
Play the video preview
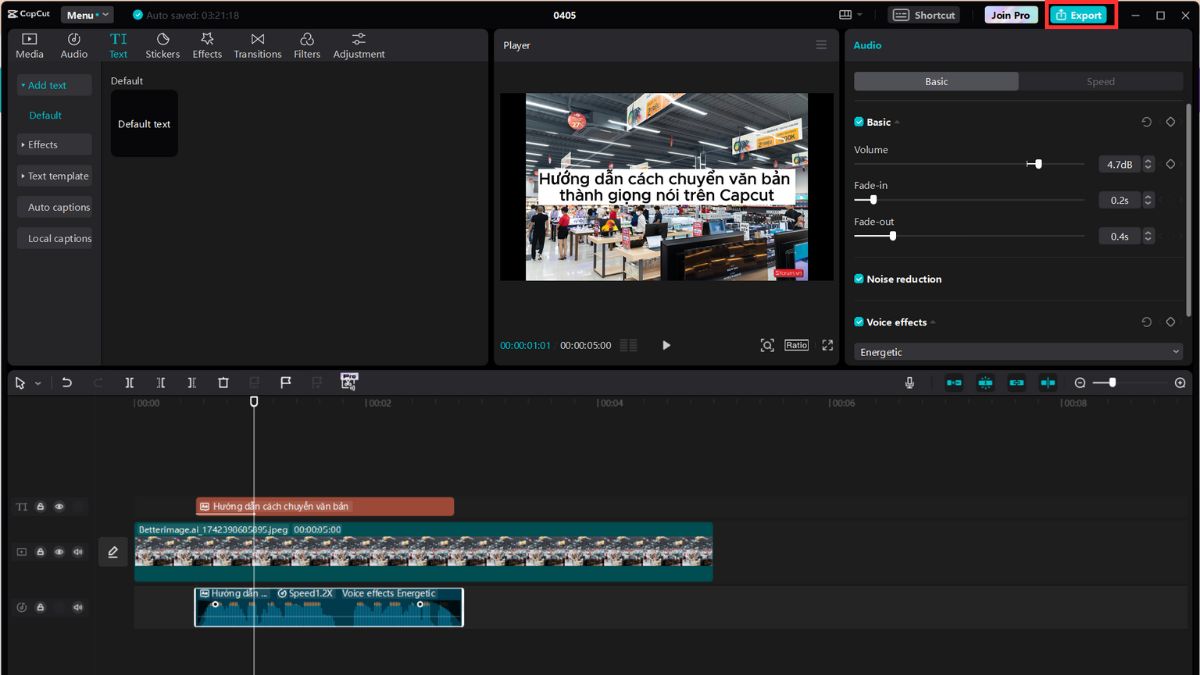pos(666,345)
